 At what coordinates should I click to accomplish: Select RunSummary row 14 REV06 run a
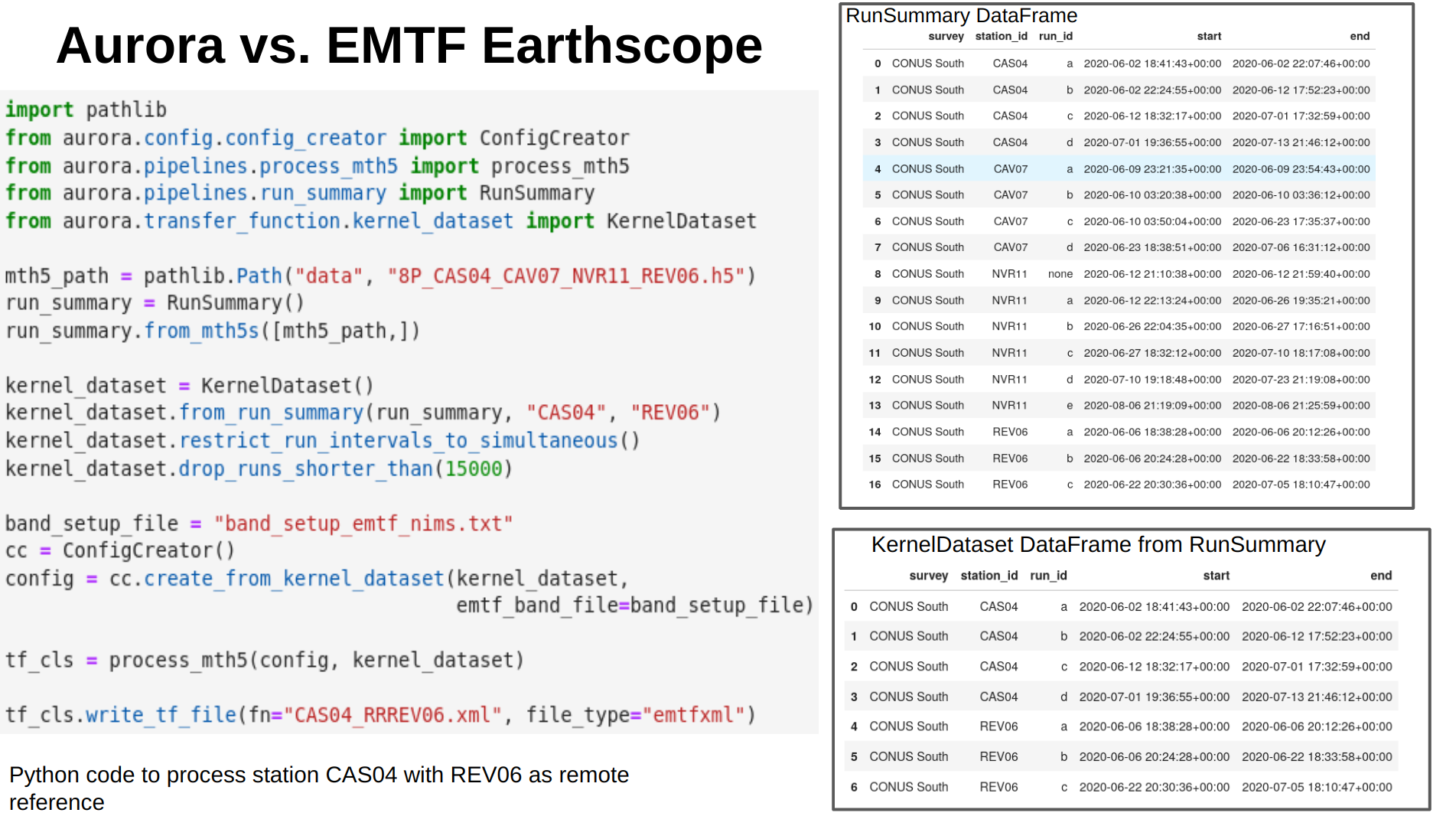click(1119, 432)
